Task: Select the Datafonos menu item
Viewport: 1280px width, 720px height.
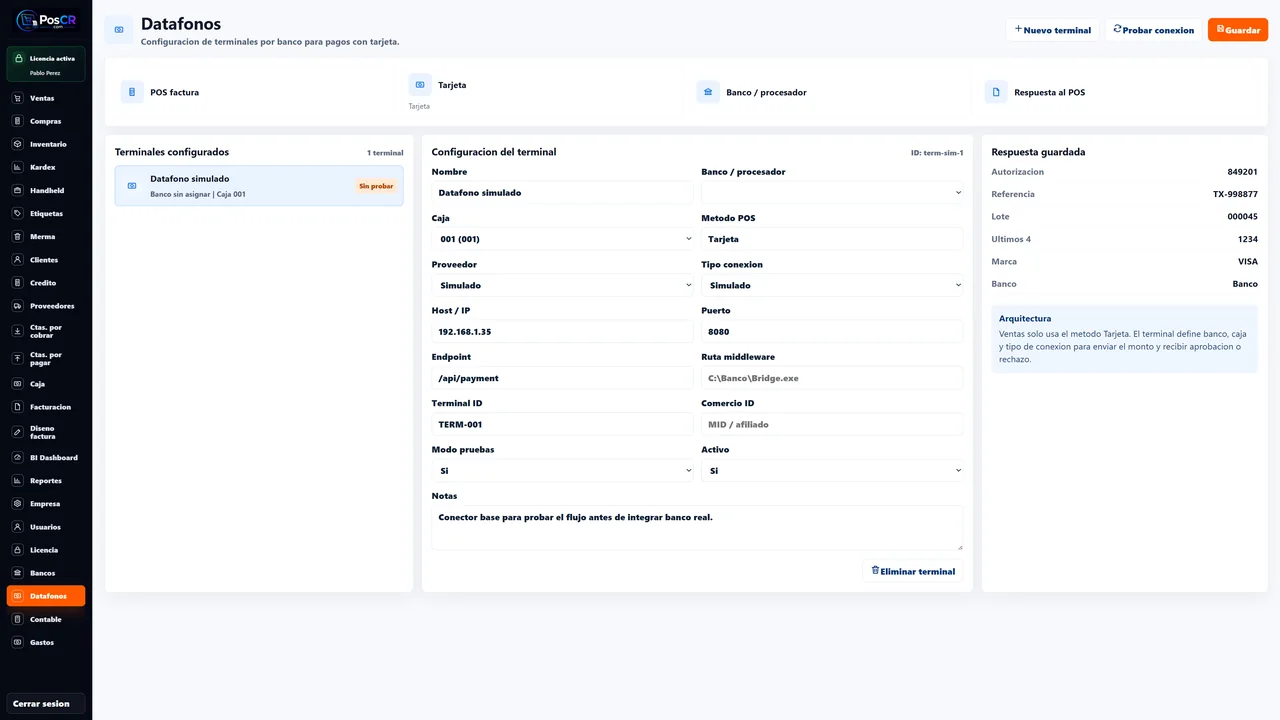Action: (46, 596)
